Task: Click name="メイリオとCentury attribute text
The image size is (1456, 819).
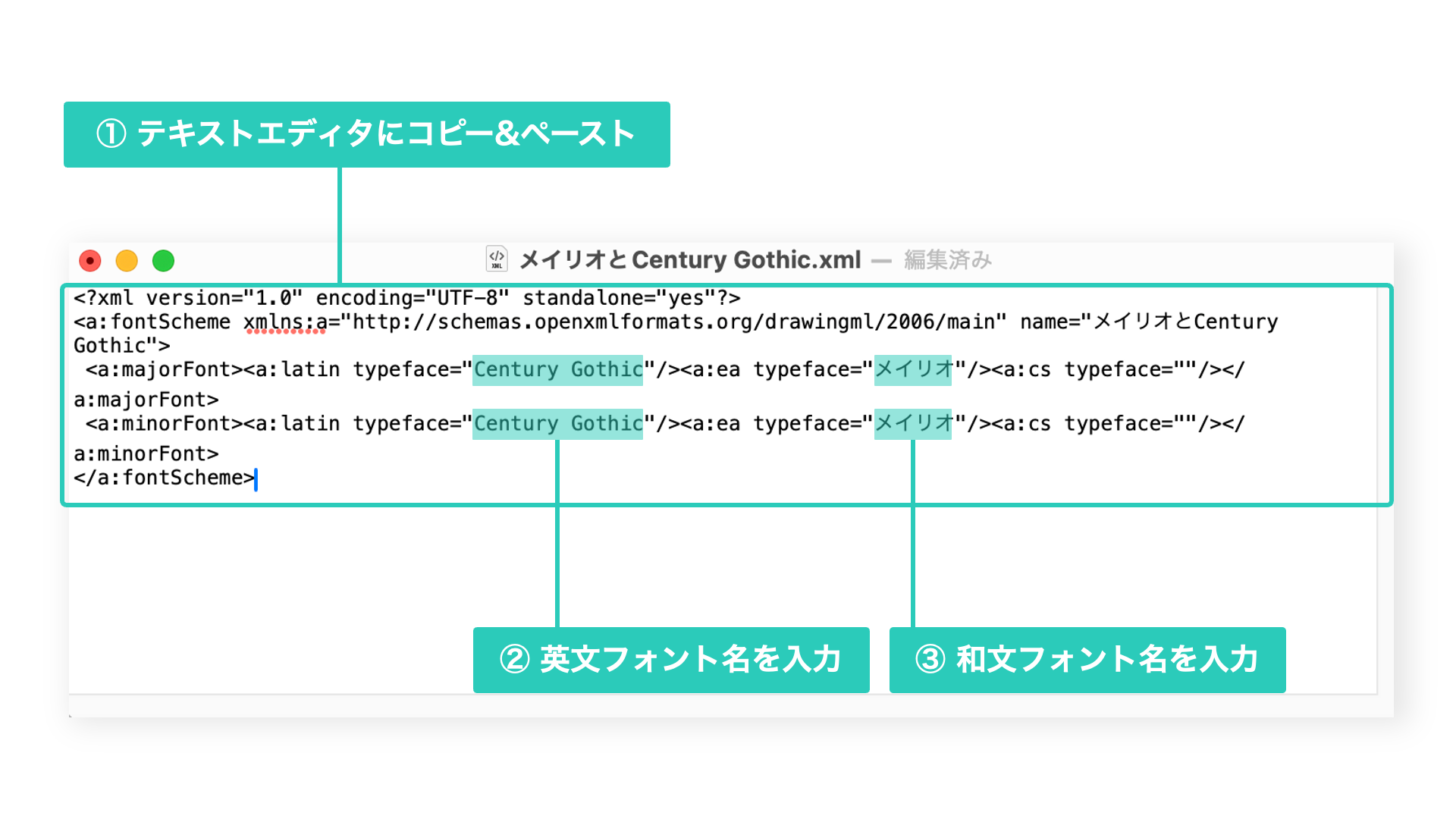Action: click(1149, 322)
